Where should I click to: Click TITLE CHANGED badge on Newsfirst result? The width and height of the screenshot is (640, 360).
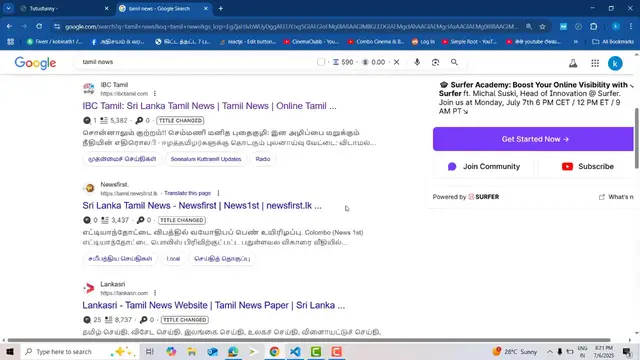[182, 220]
